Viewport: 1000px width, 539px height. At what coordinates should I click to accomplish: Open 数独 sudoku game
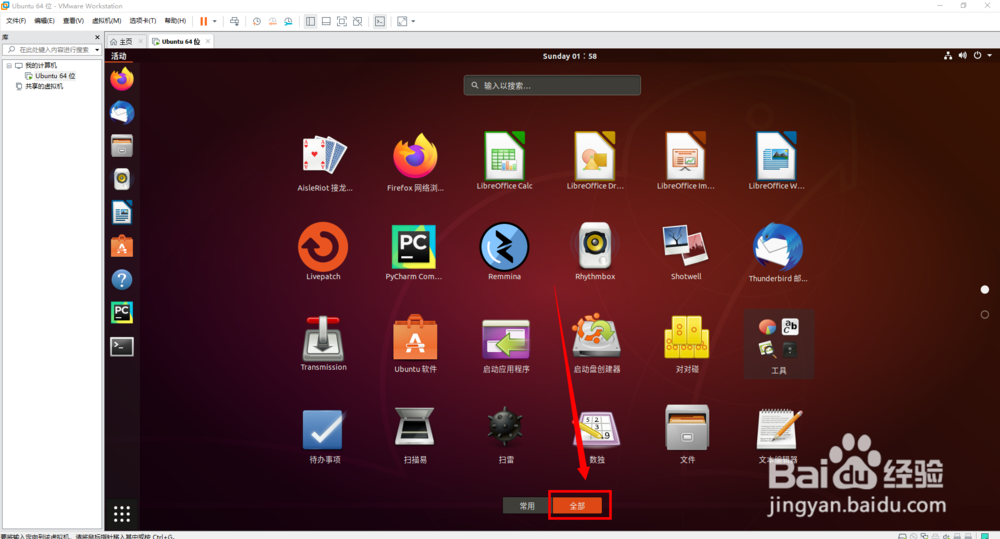click(x=596, y=436)
